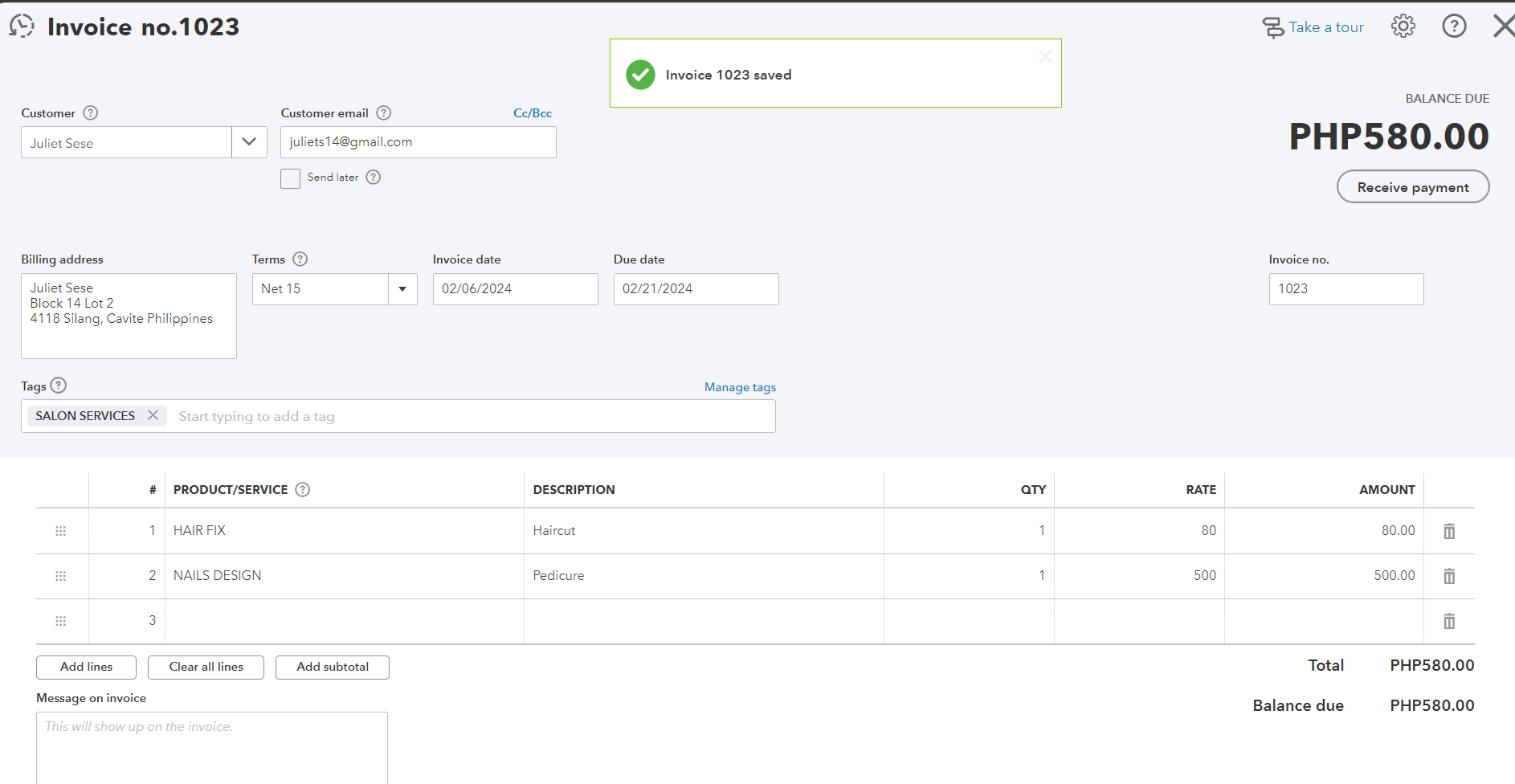
Task: Click the Receive payment button
Action: 1413,187
